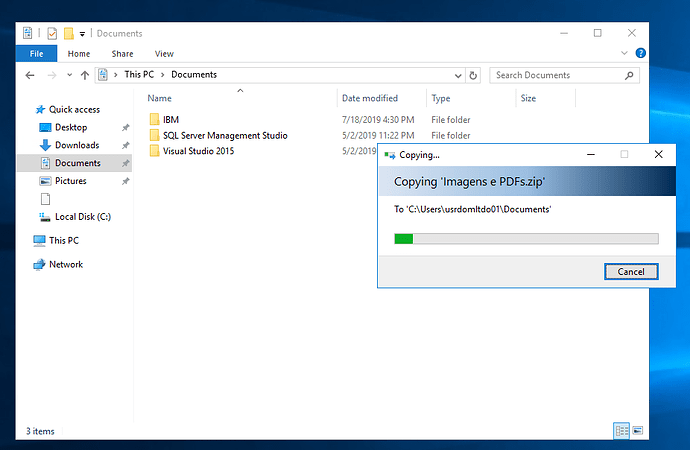Open Help via blue question mark
Viewport: 690px width, 450px height.
coord(641,53)
